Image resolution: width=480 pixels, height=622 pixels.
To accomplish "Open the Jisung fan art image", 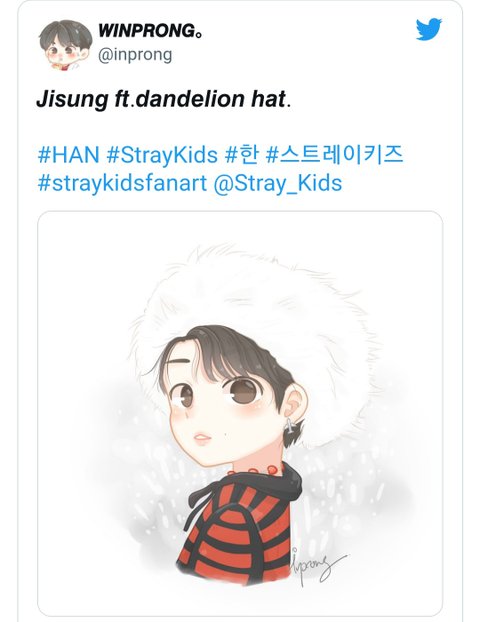I will pos(240,413).
